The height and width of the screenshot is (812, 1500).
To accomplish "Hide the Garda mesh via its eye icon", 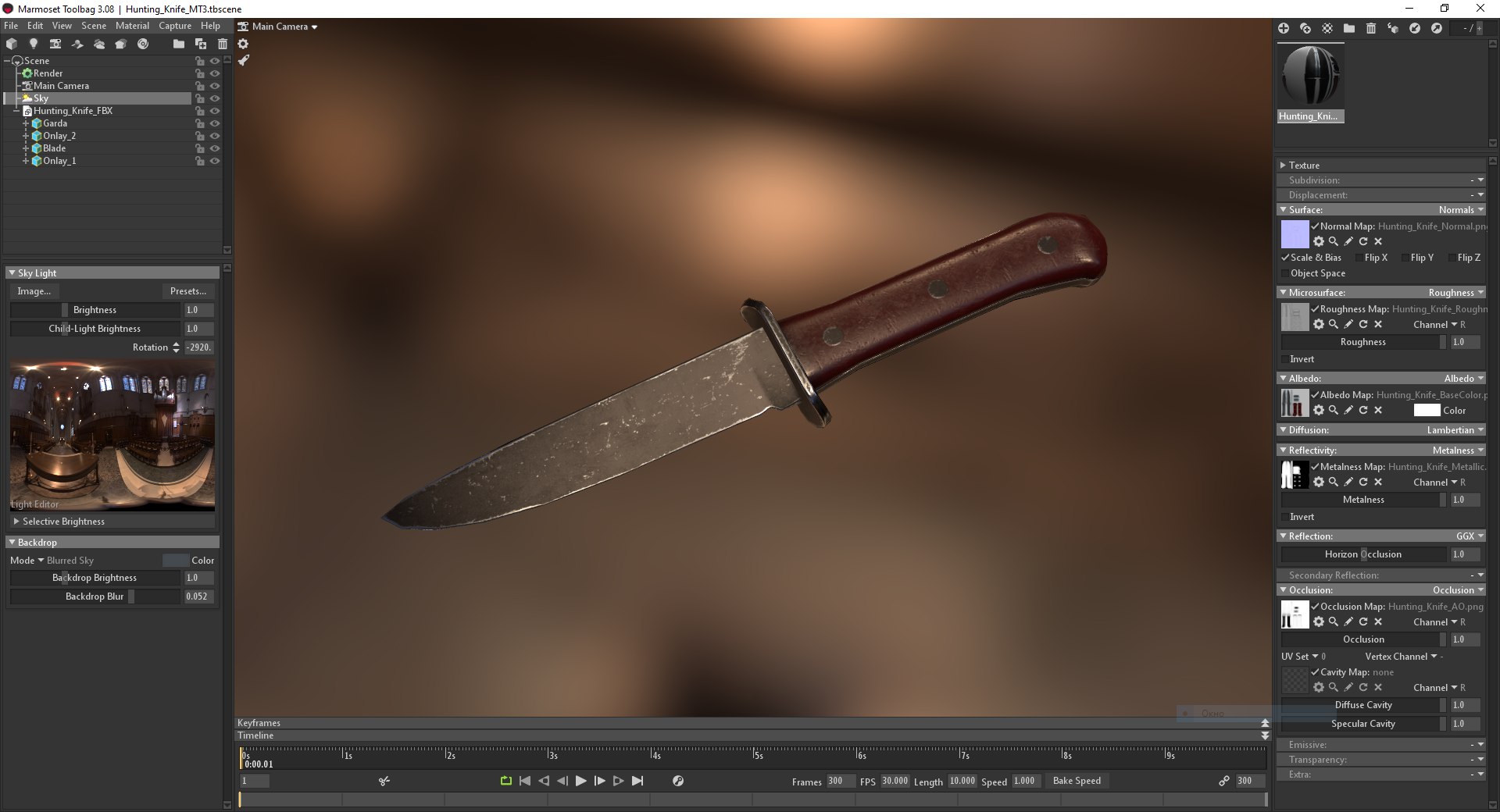I will click(x=215, y=123).
